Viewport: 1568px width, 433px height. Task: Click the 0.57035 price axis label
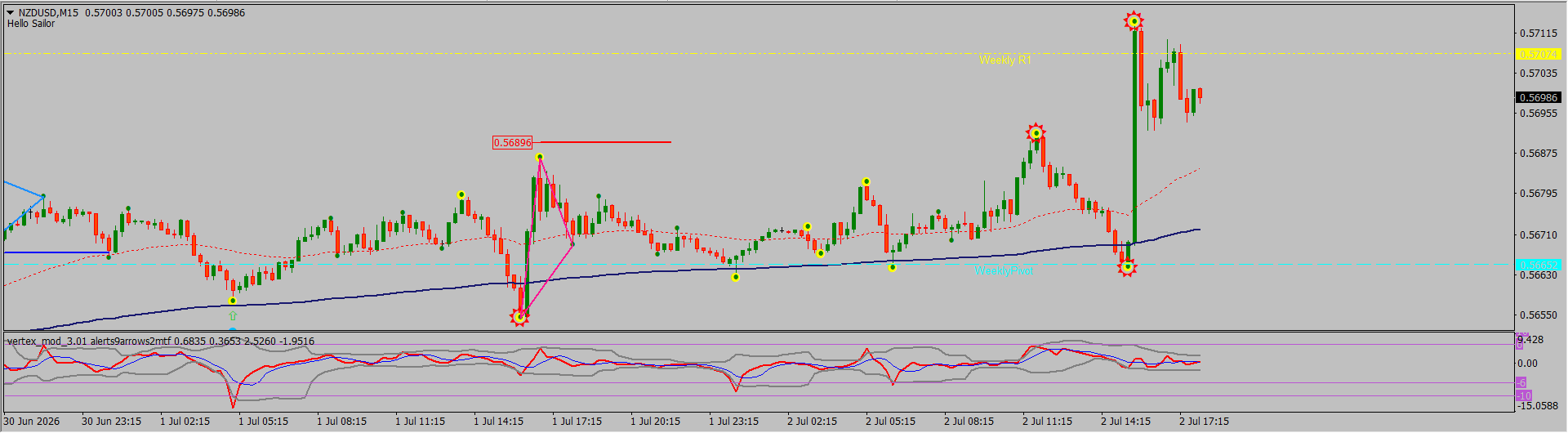(x=1539, y=74)
